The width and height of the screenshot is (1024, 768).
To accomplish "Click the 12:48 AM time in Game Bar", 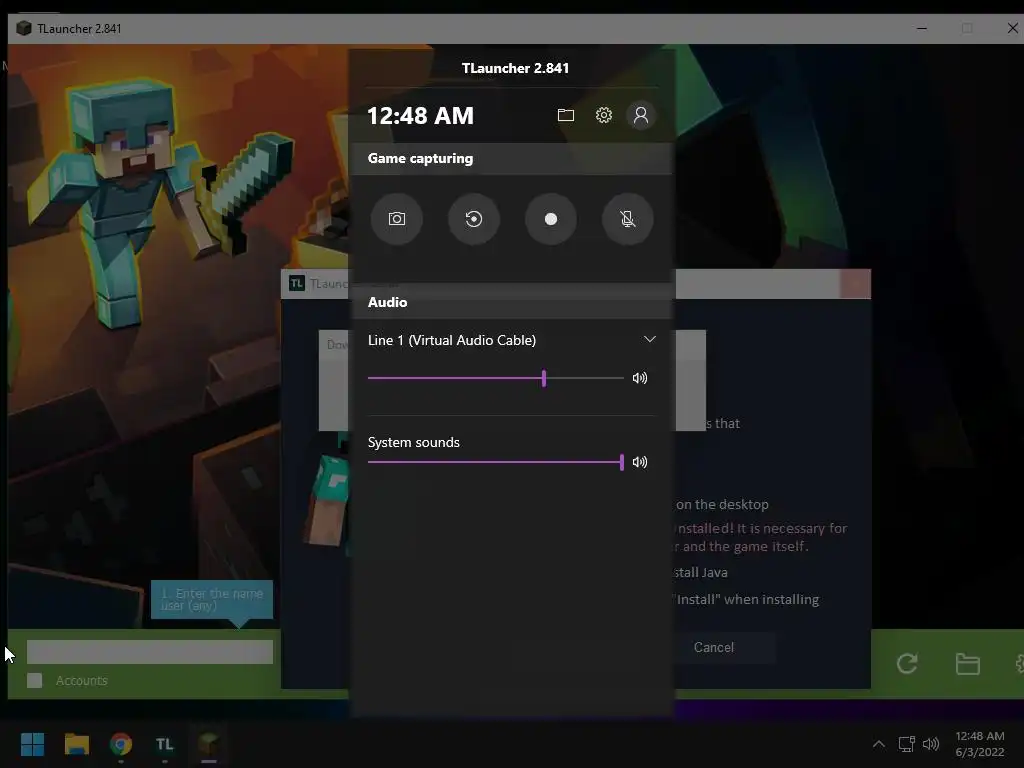I will coord(420,116).
